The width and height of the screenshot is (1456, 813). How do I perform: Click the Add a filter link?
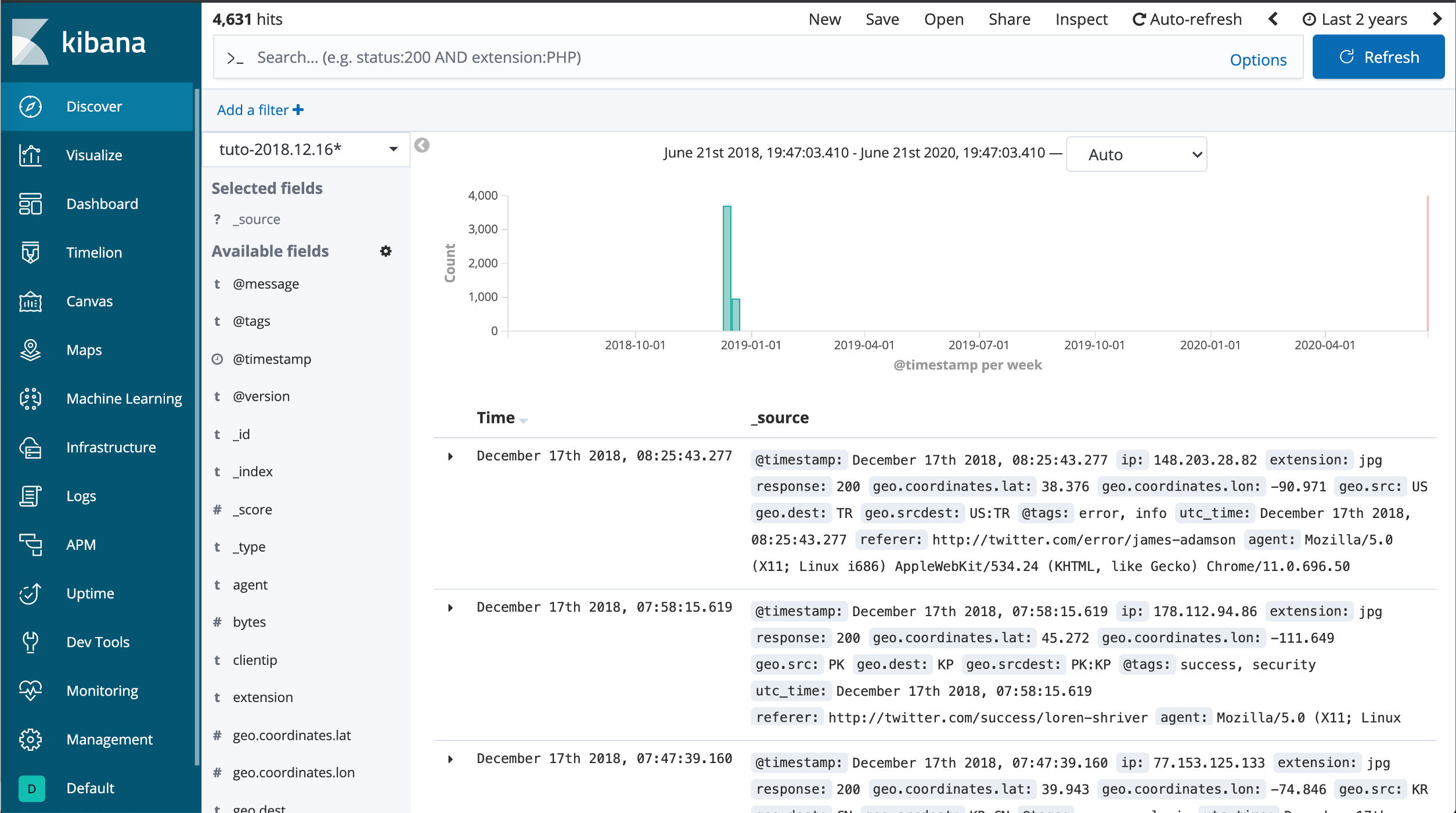[260, 110]
